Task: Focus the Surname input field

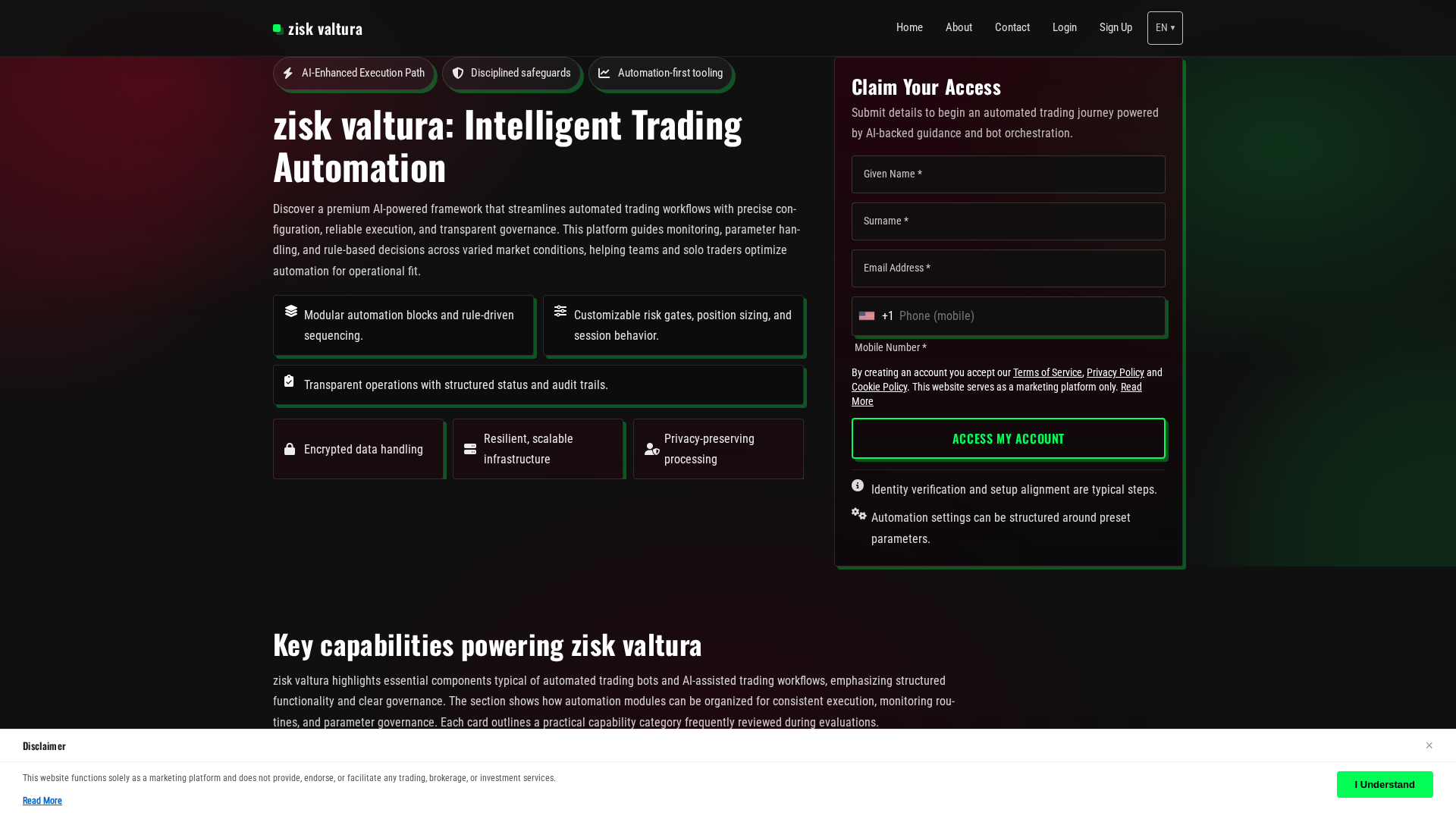Action: [1009, 221]
